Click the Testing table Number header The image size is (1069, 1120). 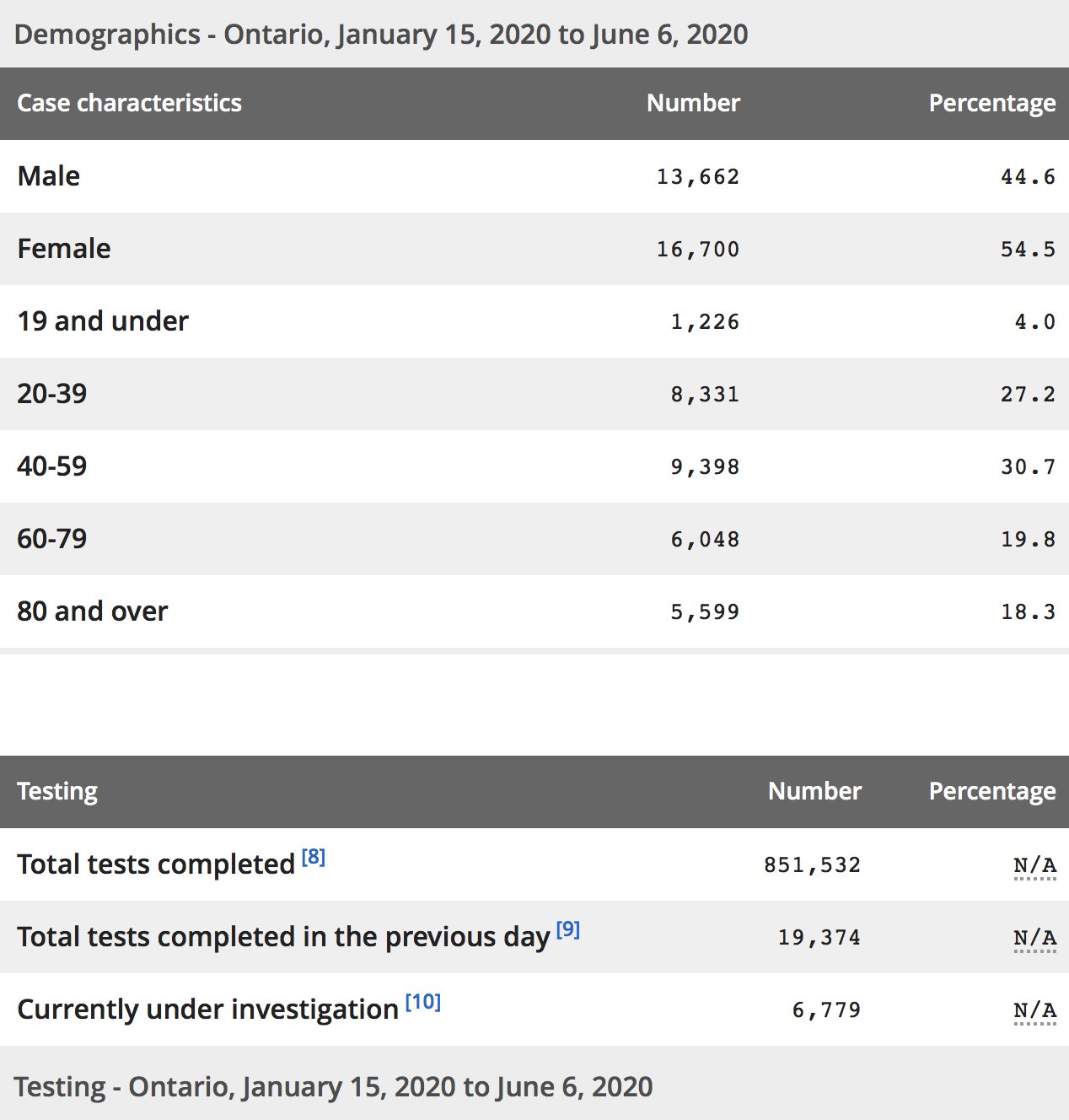point(814,791)
